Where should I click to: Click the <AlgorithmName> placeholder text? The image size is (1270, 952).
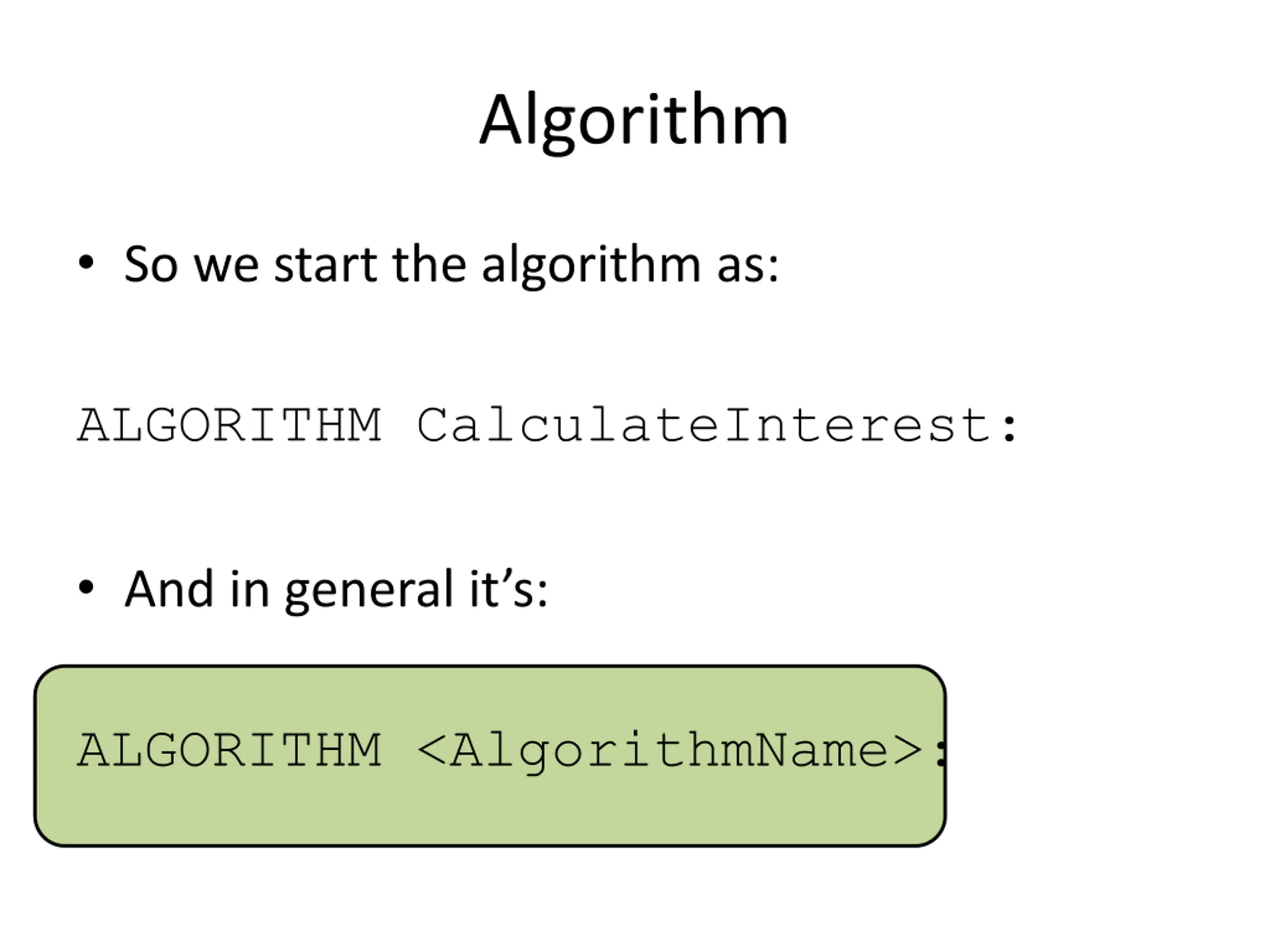[x=670, y=752]
